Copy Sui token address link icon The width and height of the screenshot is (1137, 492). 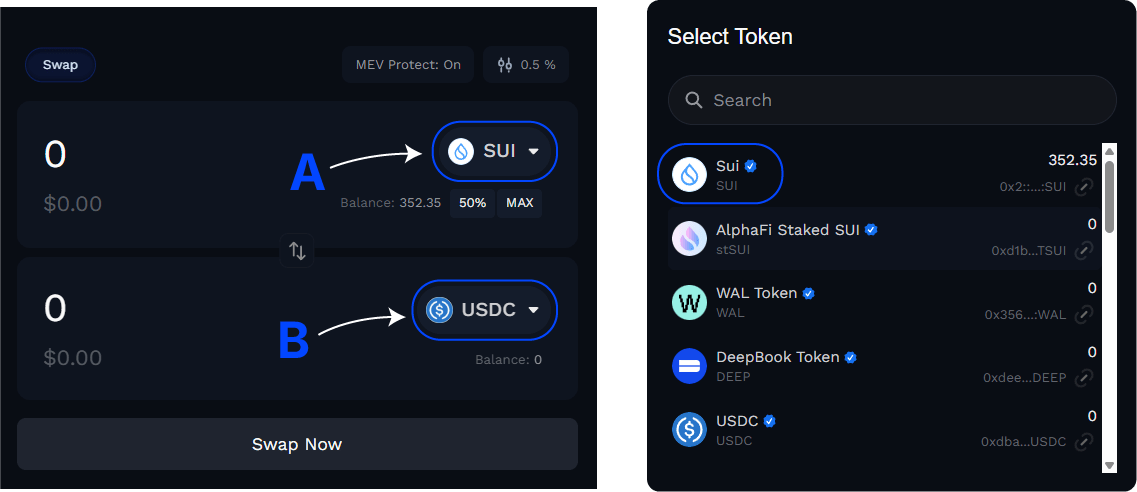pos(1083,187)
